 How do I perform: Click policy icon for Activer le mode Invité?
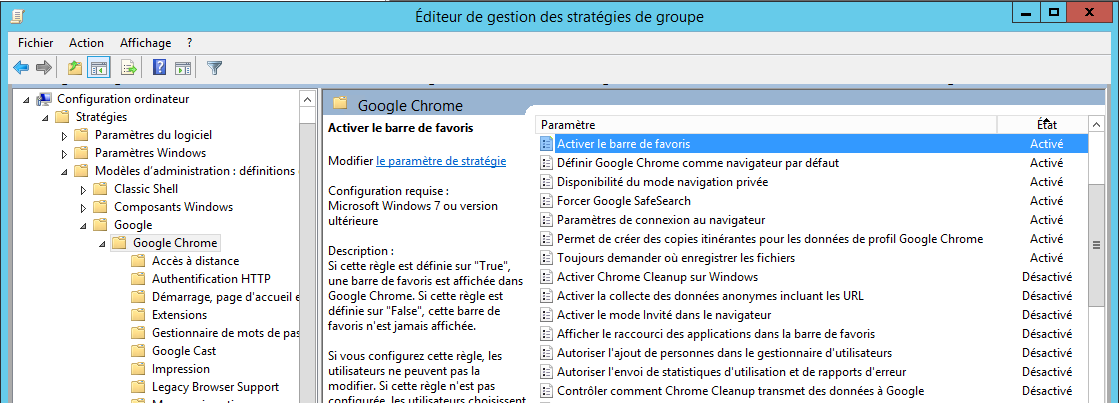pyautogui.click(x=547, y=315)
